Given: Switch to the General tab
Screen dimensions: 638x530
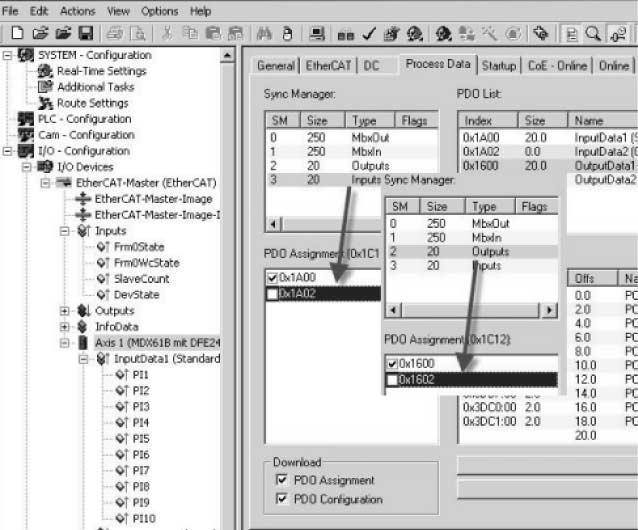Looking at the screenshot, I should click(x=276, y=66).
